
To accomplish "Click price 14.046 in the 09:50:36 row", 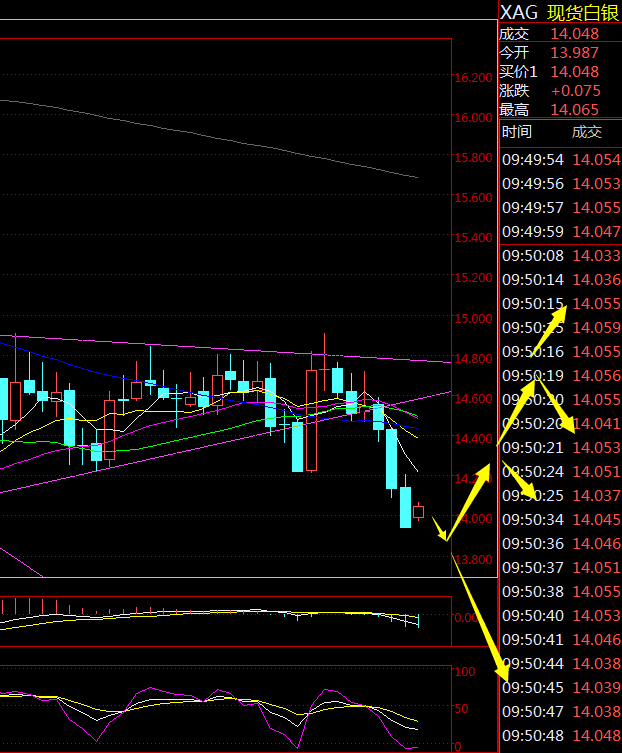I will pos(597,544).
